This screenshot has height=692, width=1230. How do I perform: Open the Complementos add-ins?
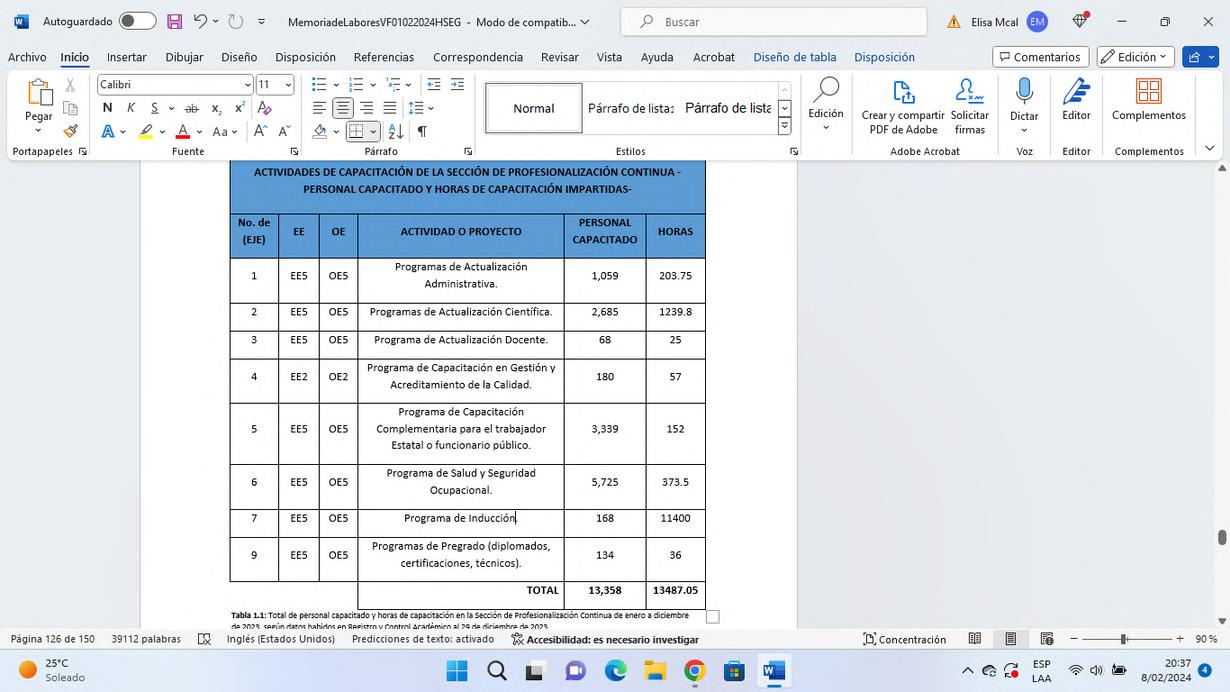coord(1149,100)
